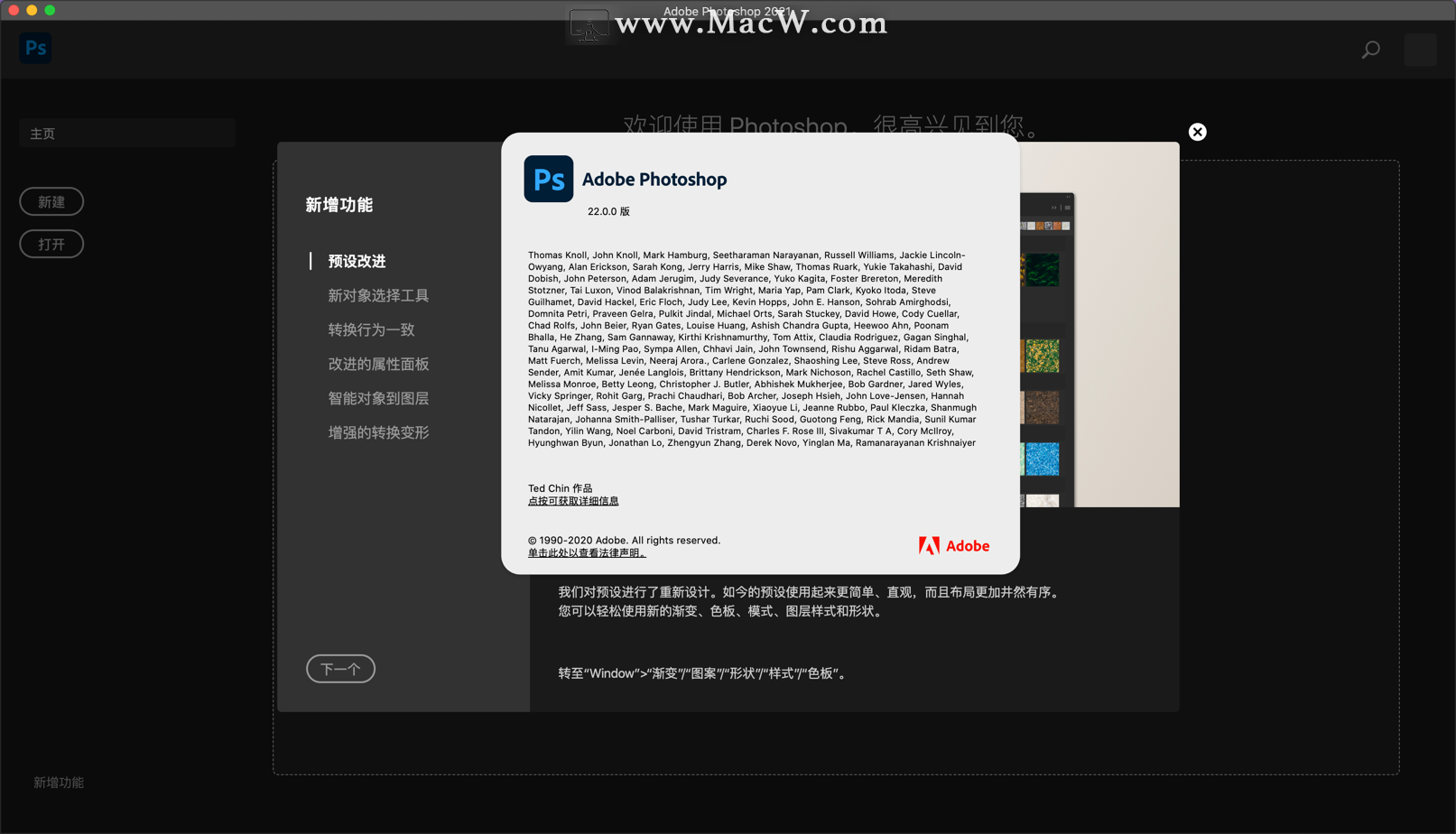This screenshot has height=834, width=1456.
Task: Click the Photoshop home logo icon
Action: 35,49
